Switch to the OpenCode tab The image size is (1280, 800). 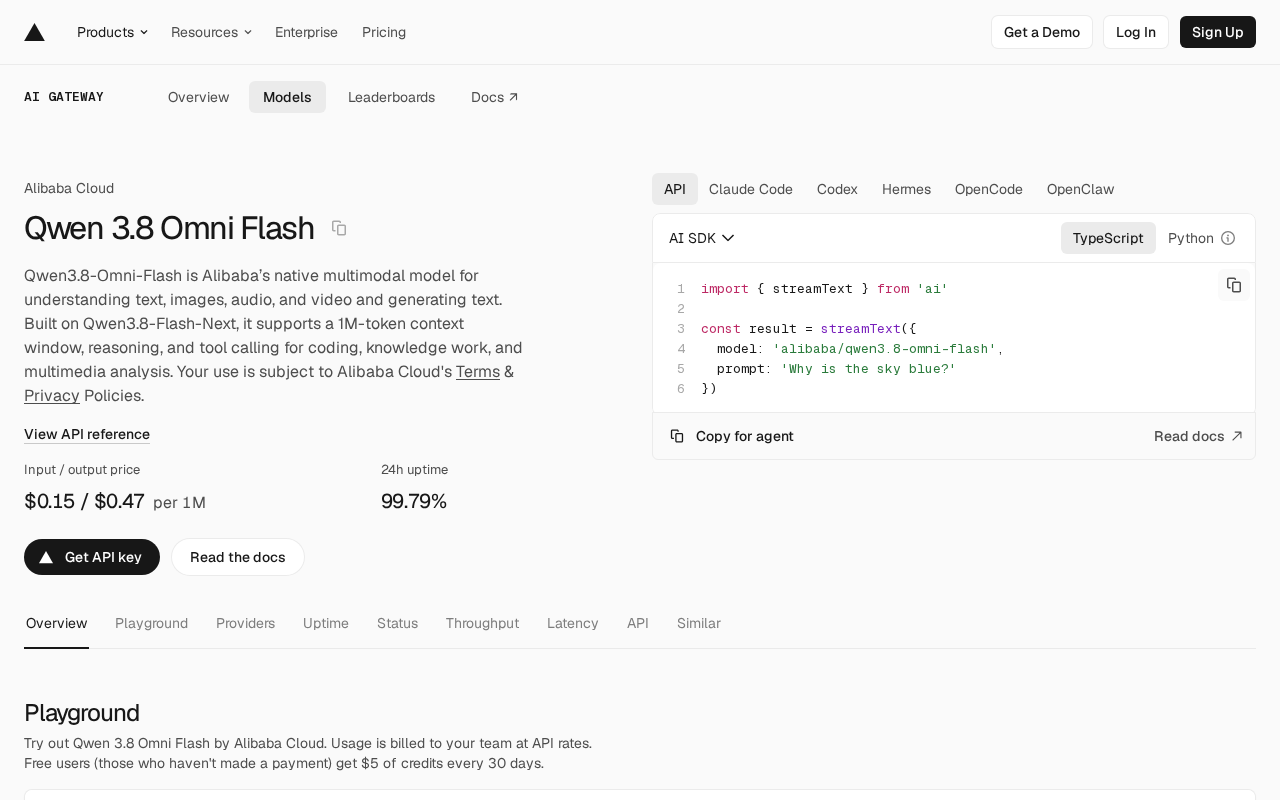(989, 189)
